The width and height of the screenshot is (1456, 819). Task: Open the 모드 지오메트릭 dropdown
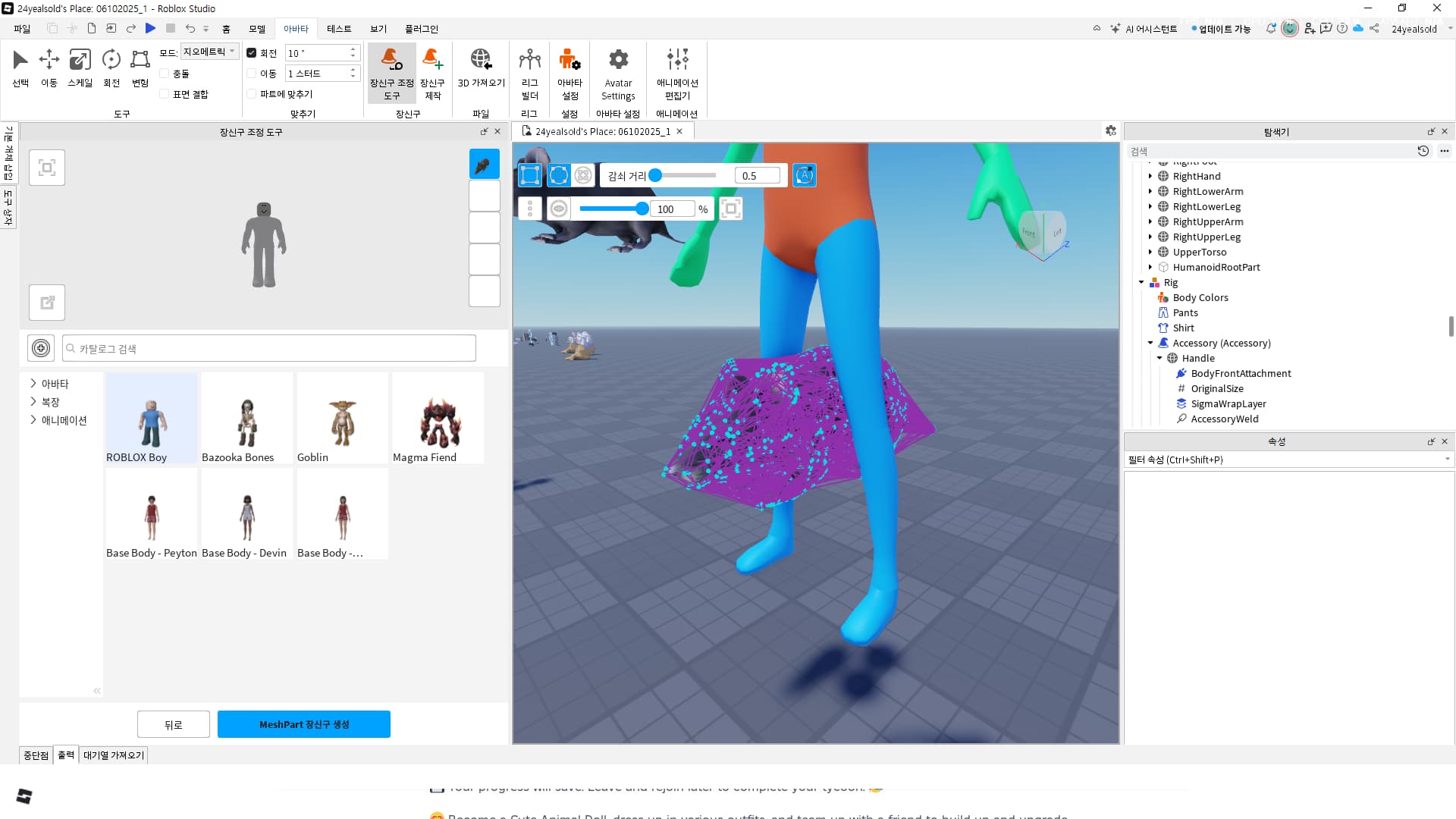click(209, 52)
